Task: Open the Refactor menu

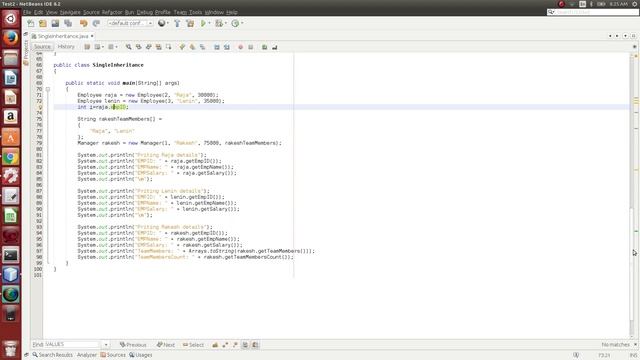Action: click(112, 12)
